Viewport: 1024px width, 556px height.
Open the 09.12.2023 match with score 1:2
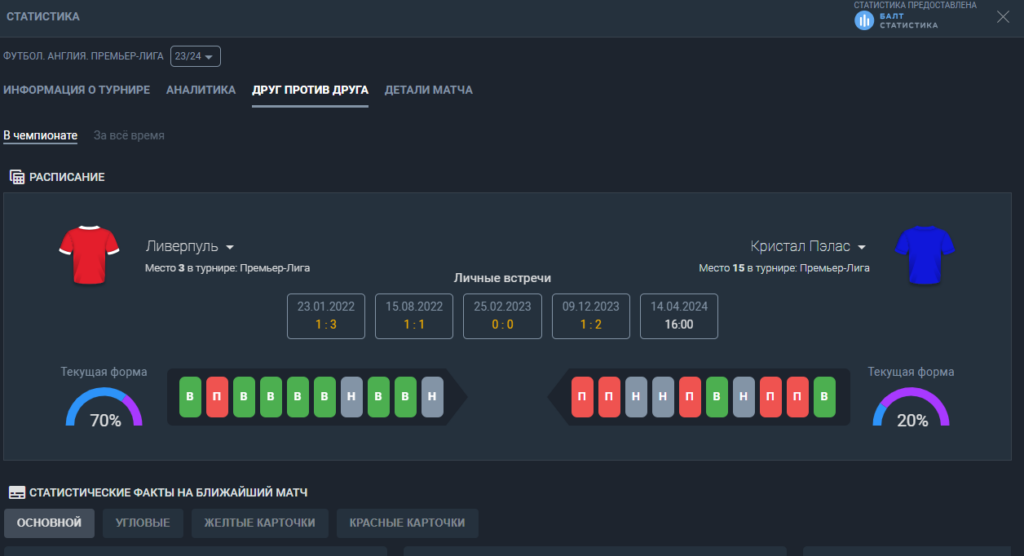[591, 316]
